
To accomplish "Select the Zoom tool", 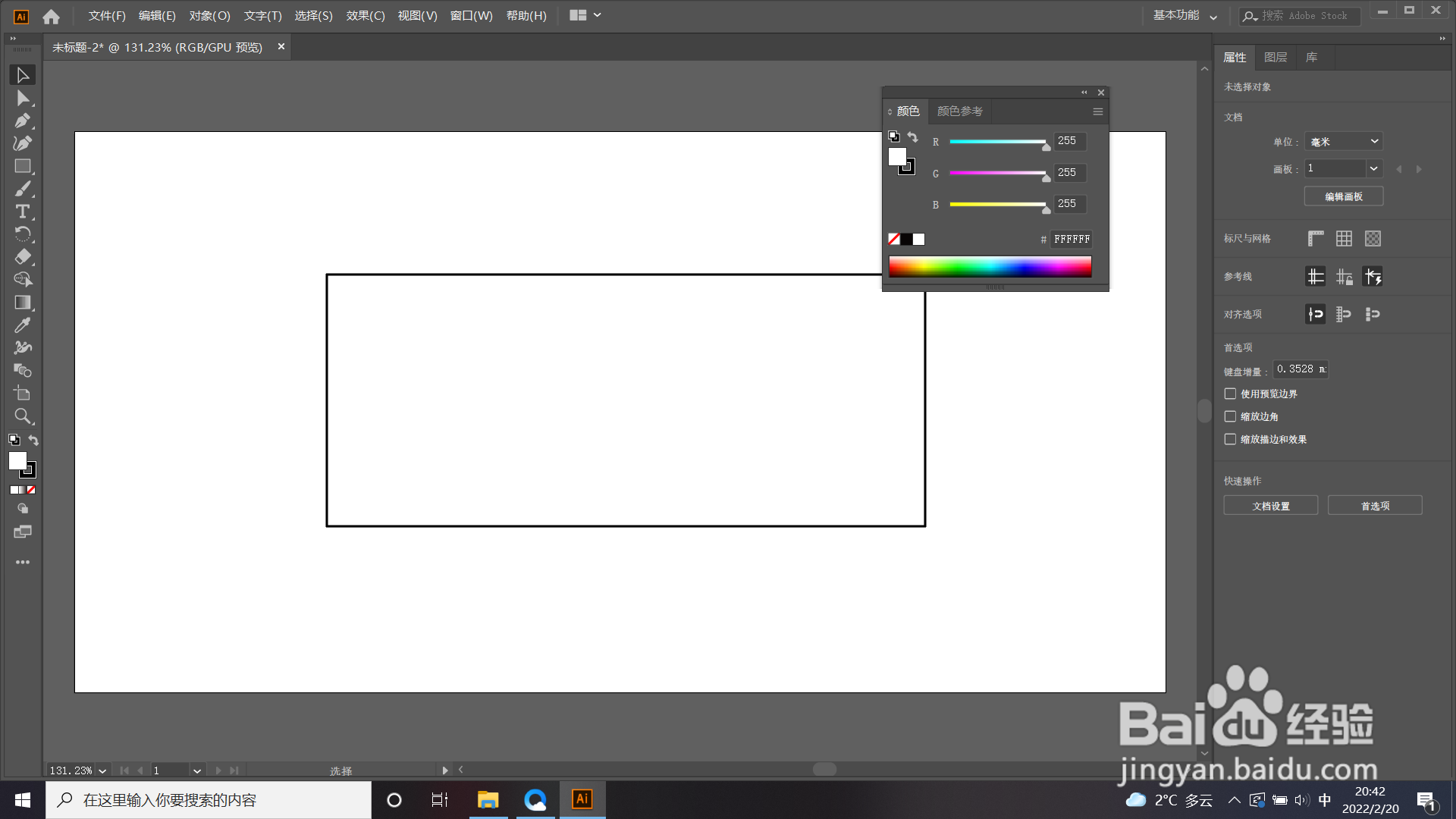I will 22,416.
